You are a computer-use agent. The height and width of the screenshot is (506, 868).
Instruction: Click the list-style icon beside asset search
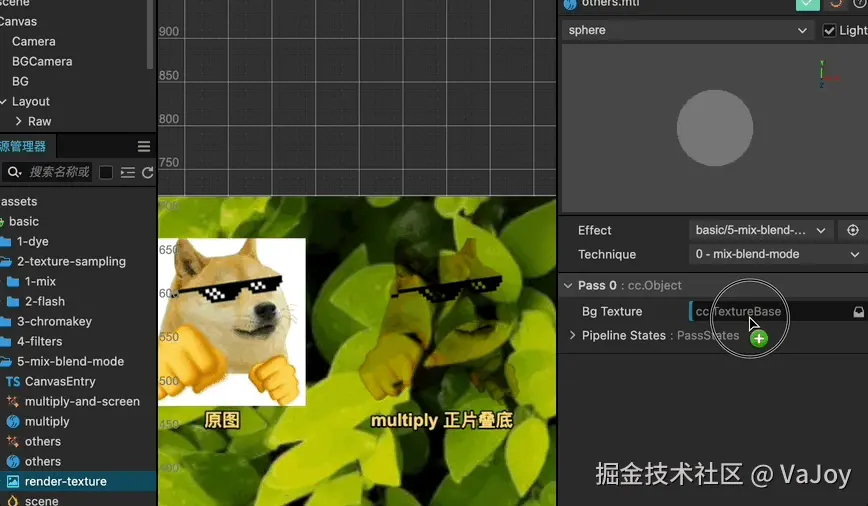point(128,173)
